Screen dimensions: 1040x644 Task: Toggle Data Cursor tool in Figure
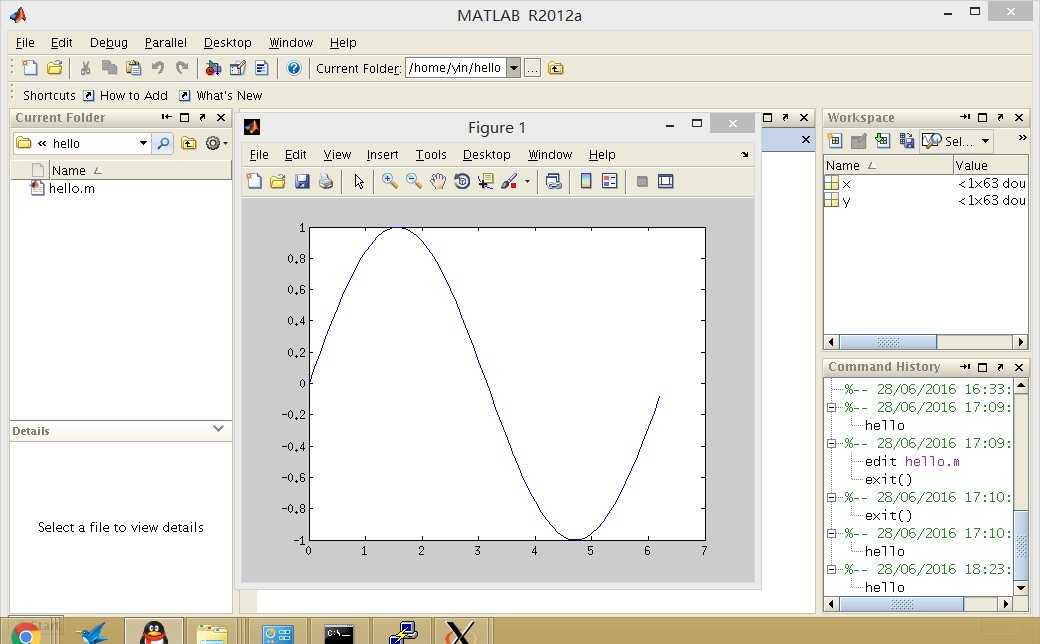[486, 181]
